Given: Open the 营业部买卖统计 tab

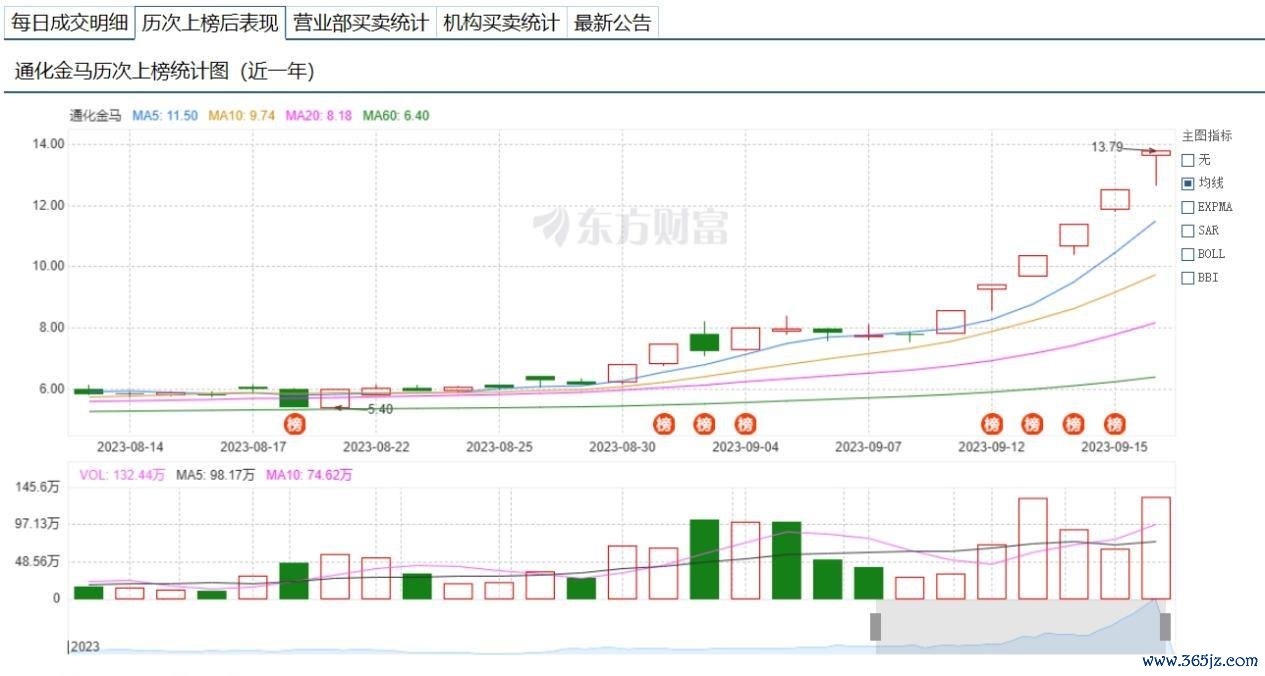Looking at the screenshot, I should coord(361,23).
